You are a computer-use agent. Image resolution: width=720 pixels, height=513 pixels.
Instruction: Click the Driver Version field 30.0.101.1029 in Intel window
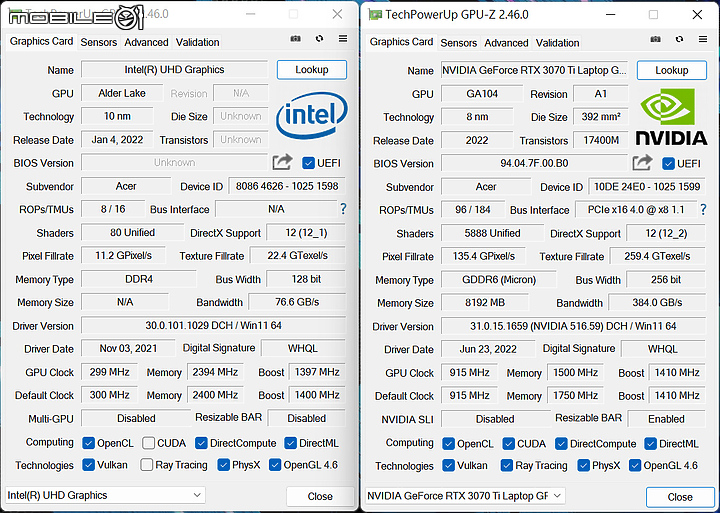214,326
